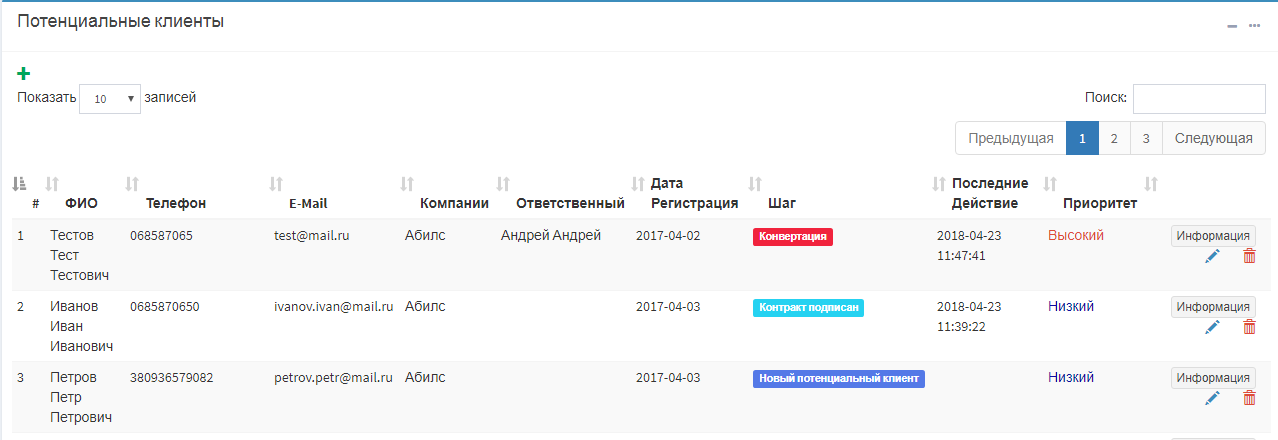Click the Следующая pagination button
Viewport: 1278px width, 440px height.
click(x=1213, y=139)
